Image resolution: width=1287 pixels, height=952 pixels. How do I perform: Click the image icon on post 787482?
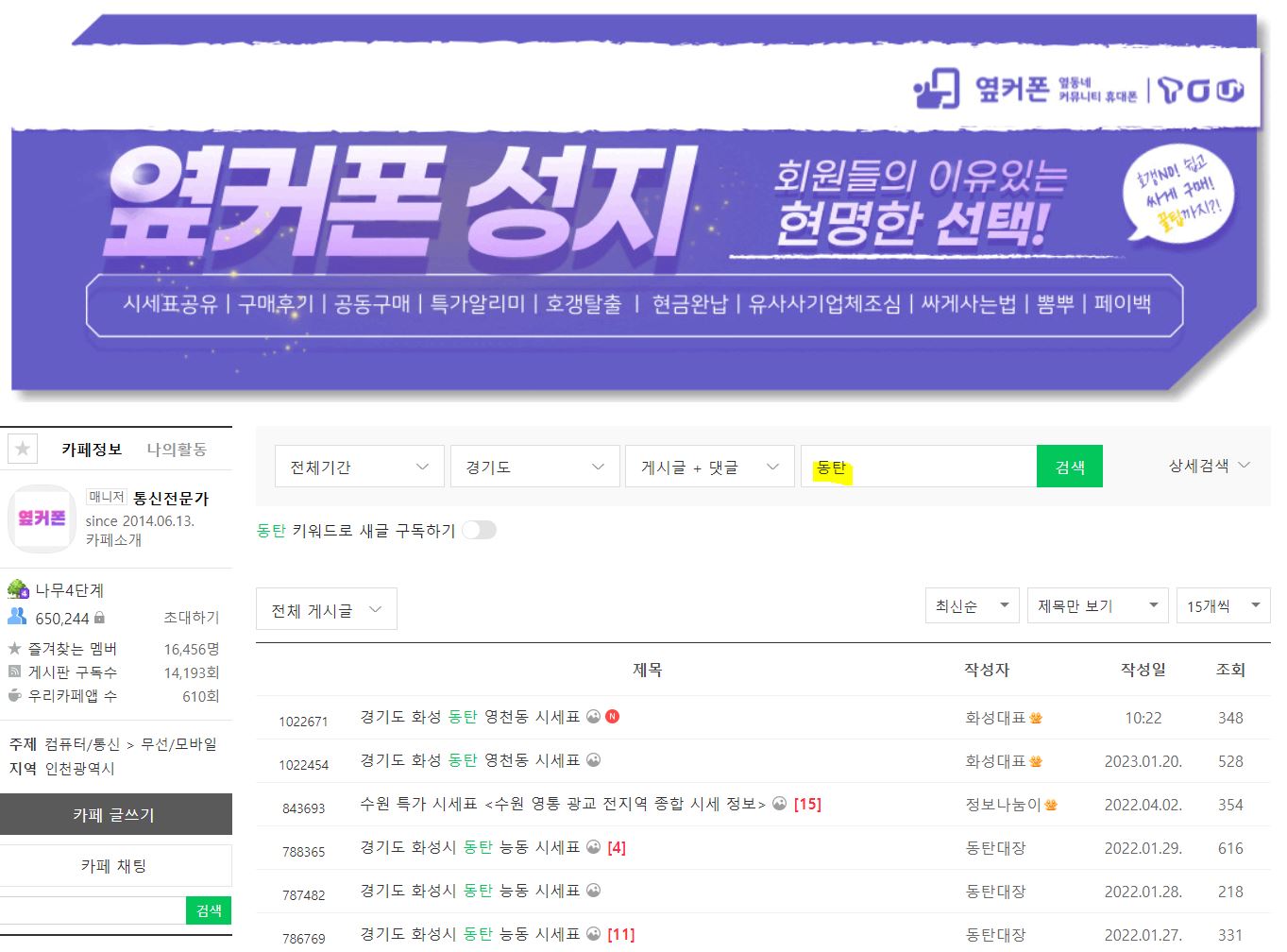pos(594,890)
